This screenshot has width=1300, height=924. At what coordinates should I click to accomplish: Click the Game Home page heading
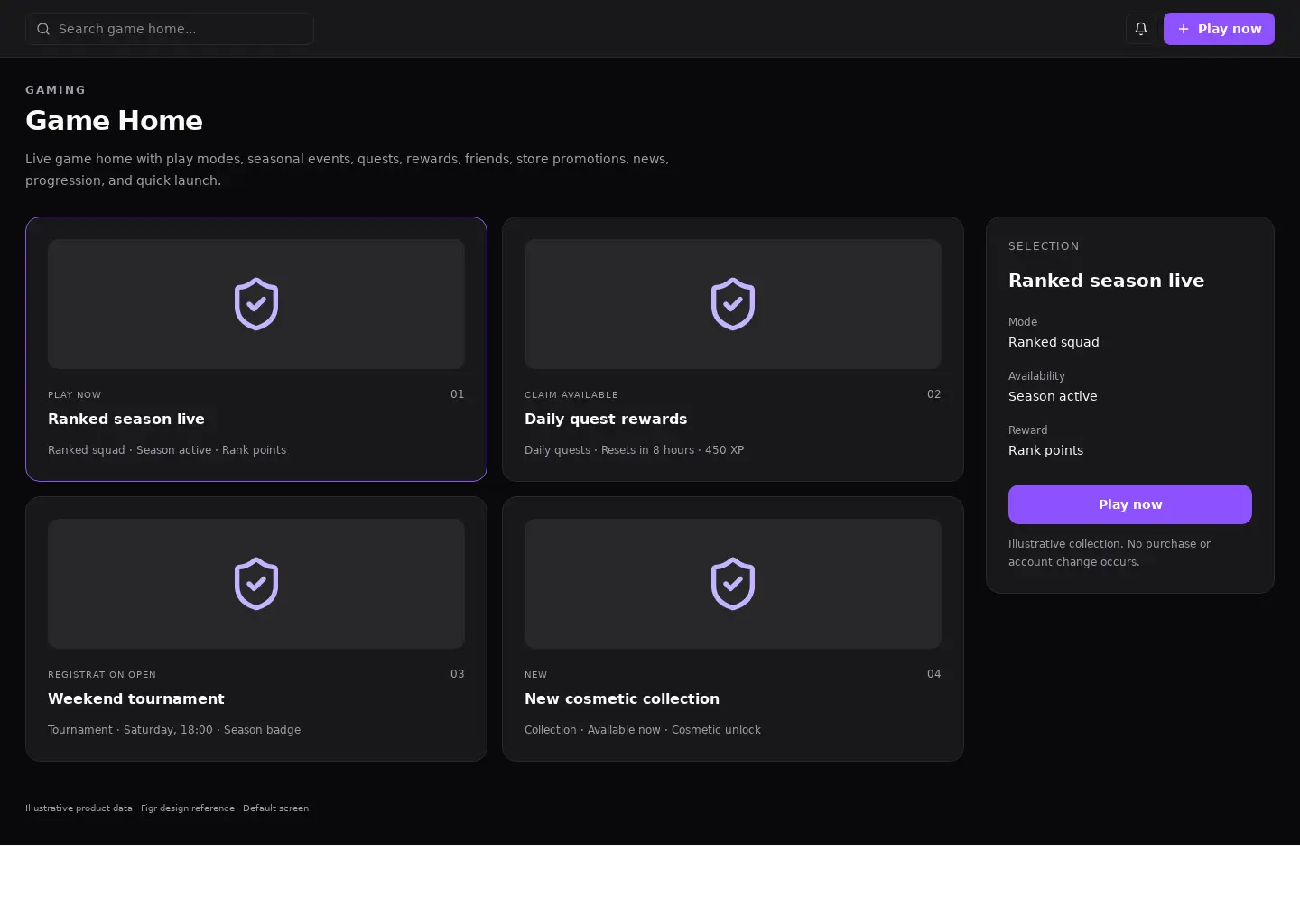coord(114,121)
